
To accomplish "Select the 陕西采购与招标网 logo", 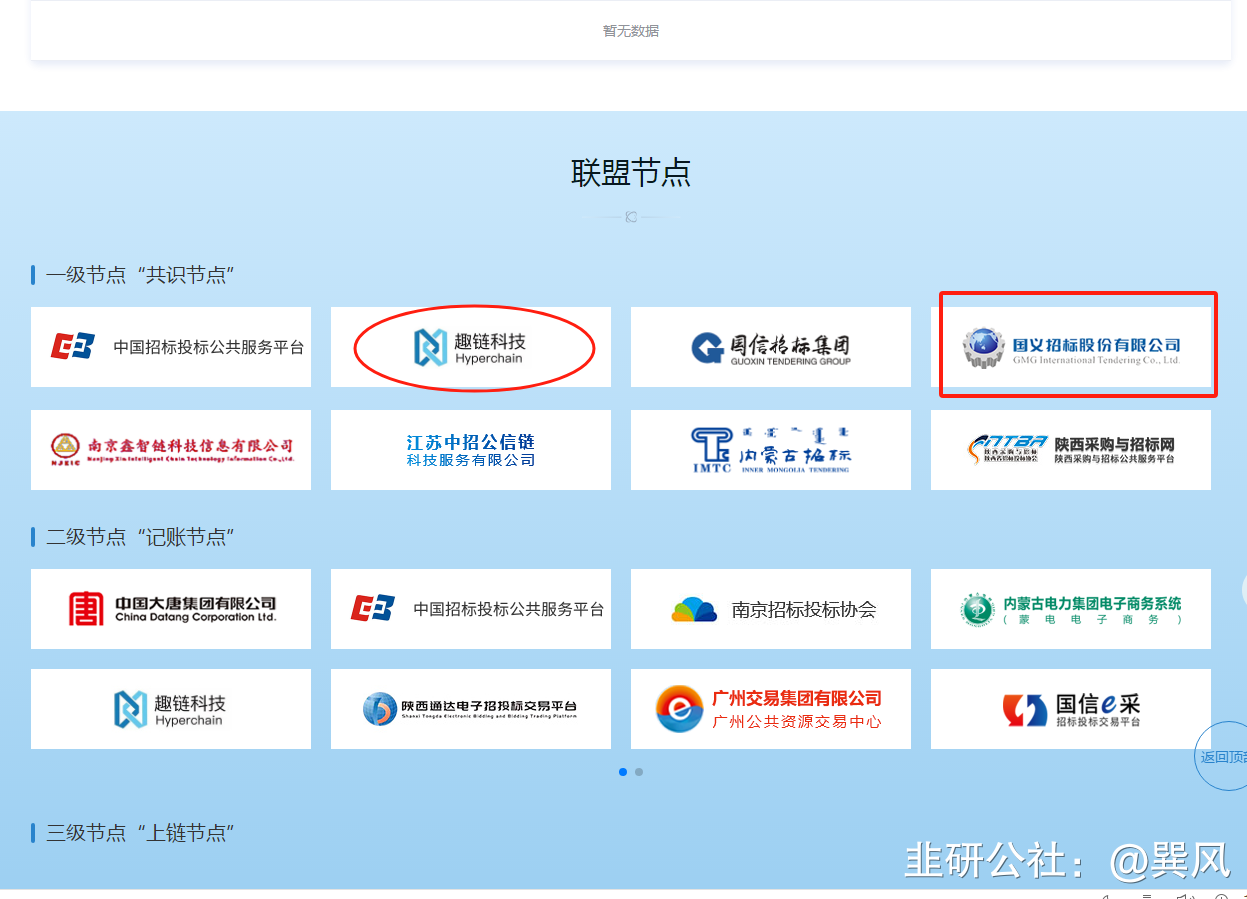I will [1070, 449].
